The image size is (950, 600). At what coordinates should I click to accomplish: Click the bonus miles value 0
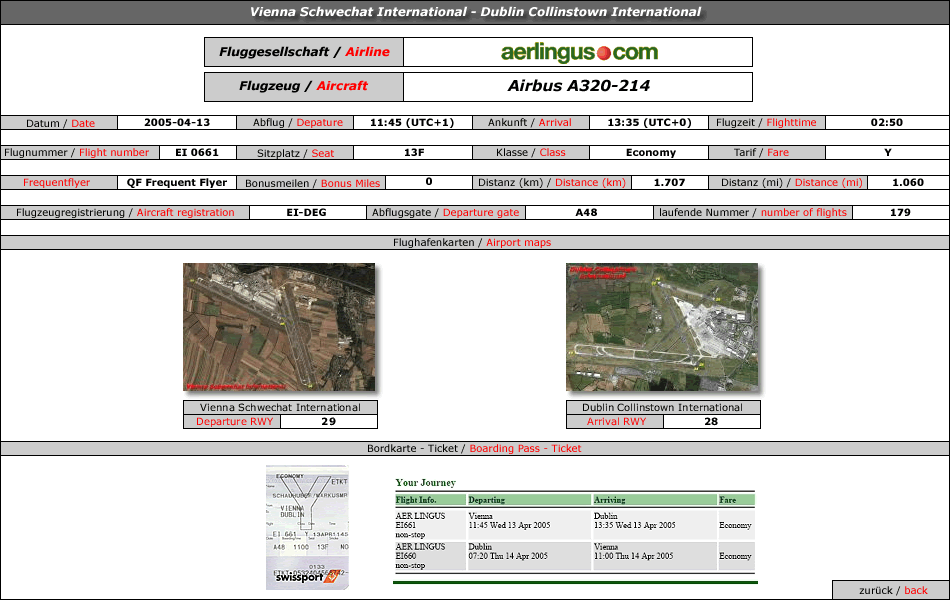[x=428, y=182]
